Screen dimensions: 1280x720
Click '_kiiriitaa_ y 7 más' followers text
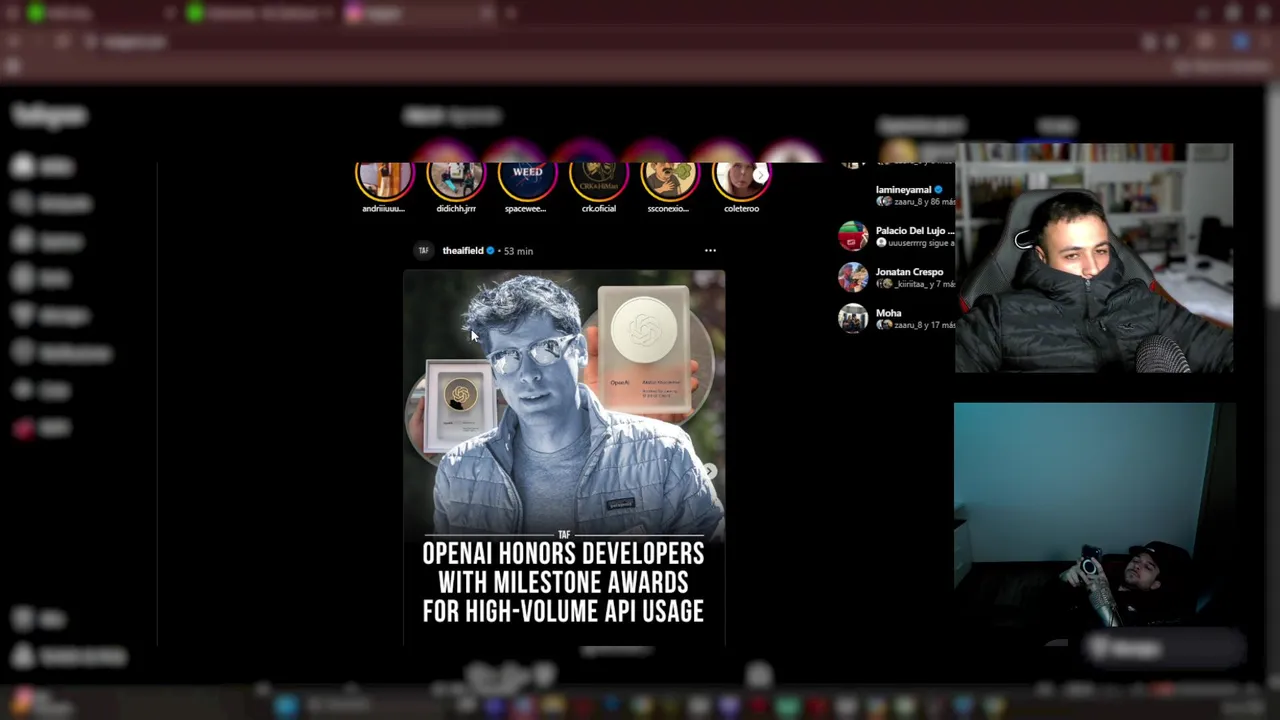[x=924, y=284]
